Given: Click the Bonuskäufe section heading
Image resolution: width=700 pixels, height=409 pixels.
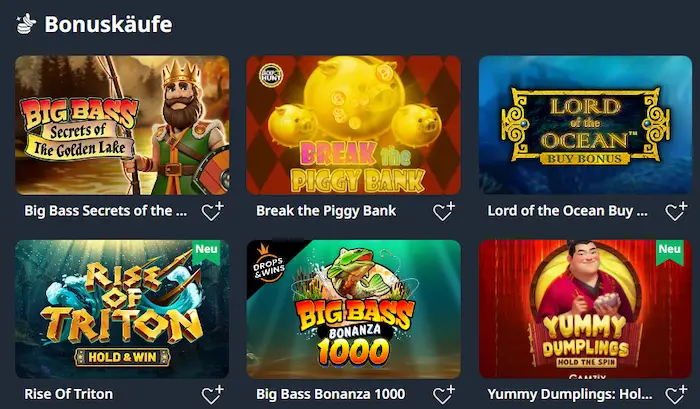Looking at the screenshot, I should (x=108, y=24).
